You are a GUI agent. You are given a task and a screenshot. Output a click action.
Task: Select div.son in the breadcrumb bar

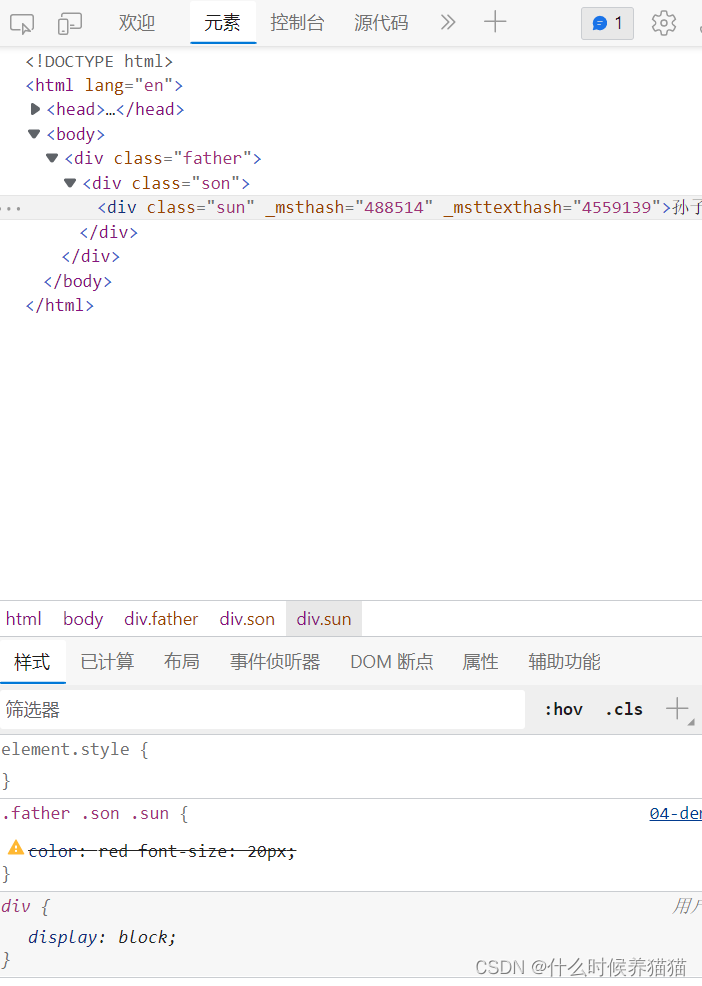coord(246,618)
